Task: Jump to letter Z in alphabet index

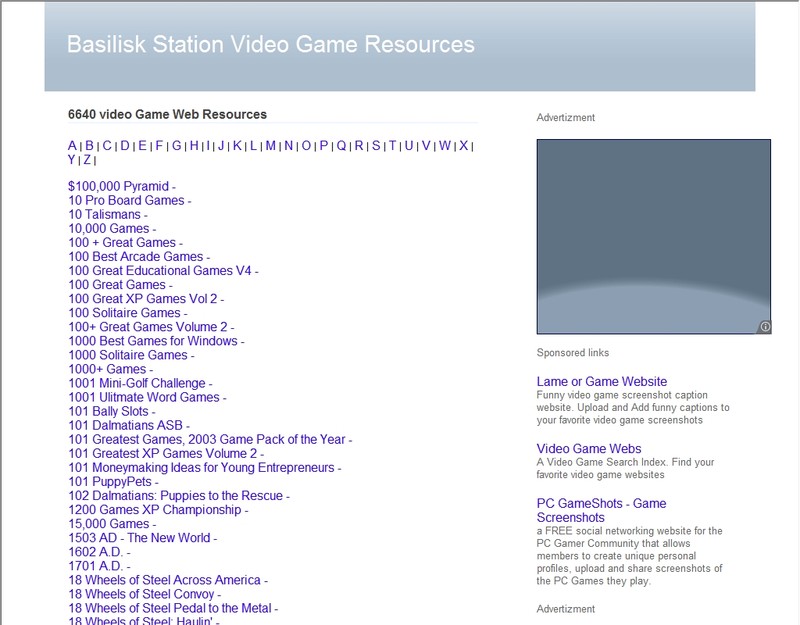Action: 87,160
